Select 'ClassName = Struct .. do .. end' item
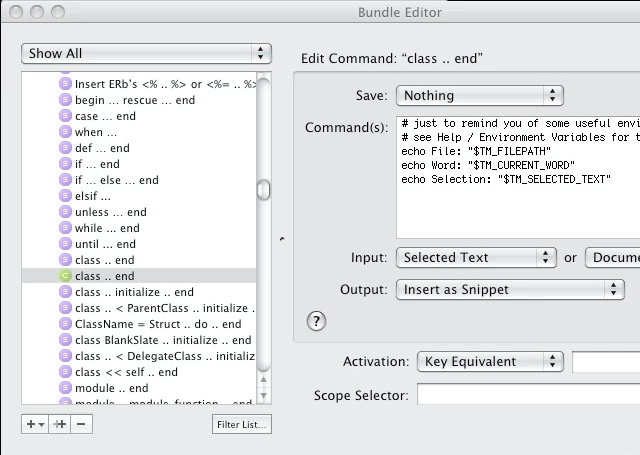Image resolution: width=640 pixels, height=455 pixels. [139, 324]
